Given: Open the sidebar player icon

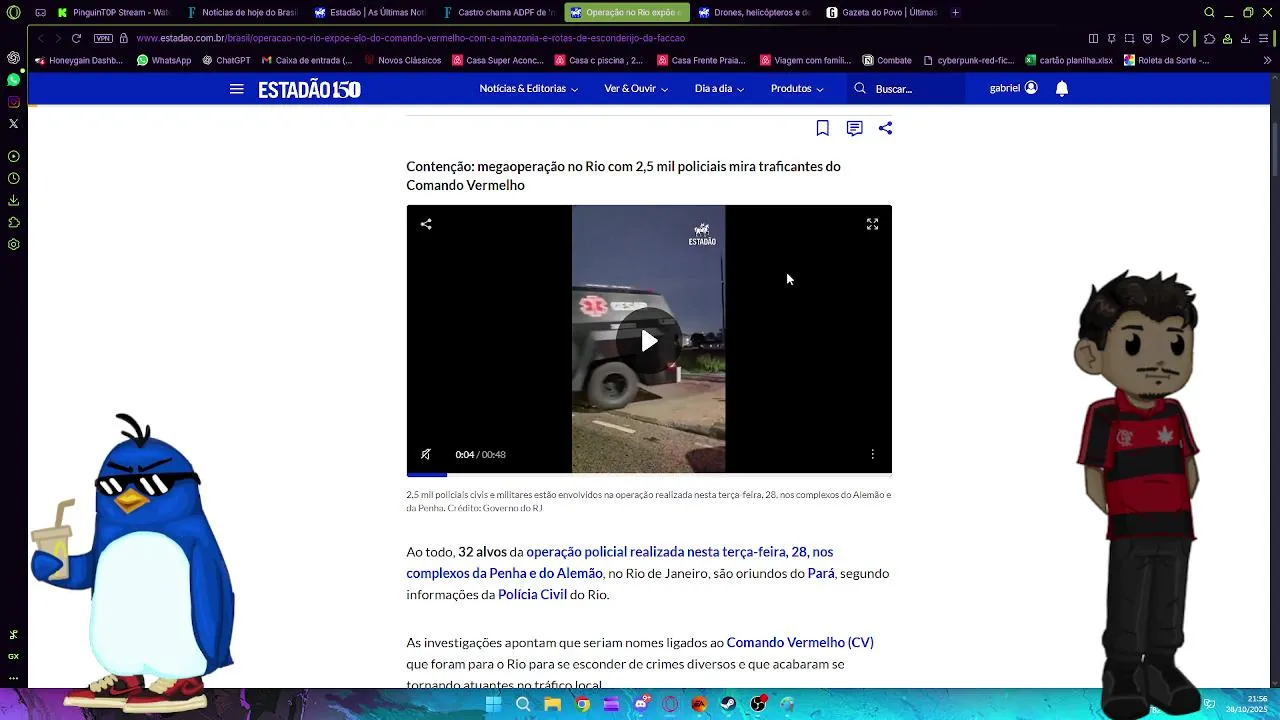Looking at the screenshot, I should (x=13, y=156).
